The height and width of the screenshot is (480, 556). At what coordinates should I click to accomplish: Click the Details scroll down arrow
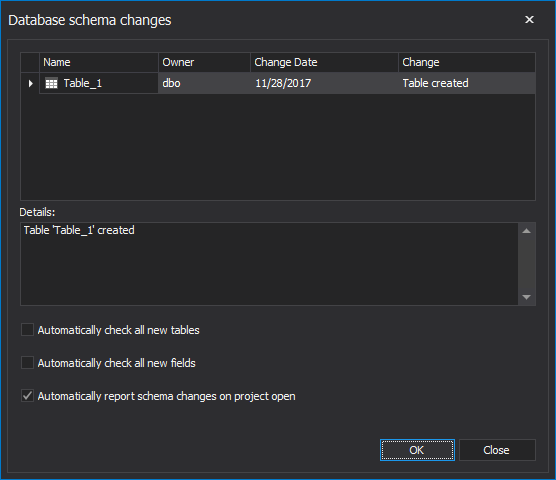pos(527,297)
